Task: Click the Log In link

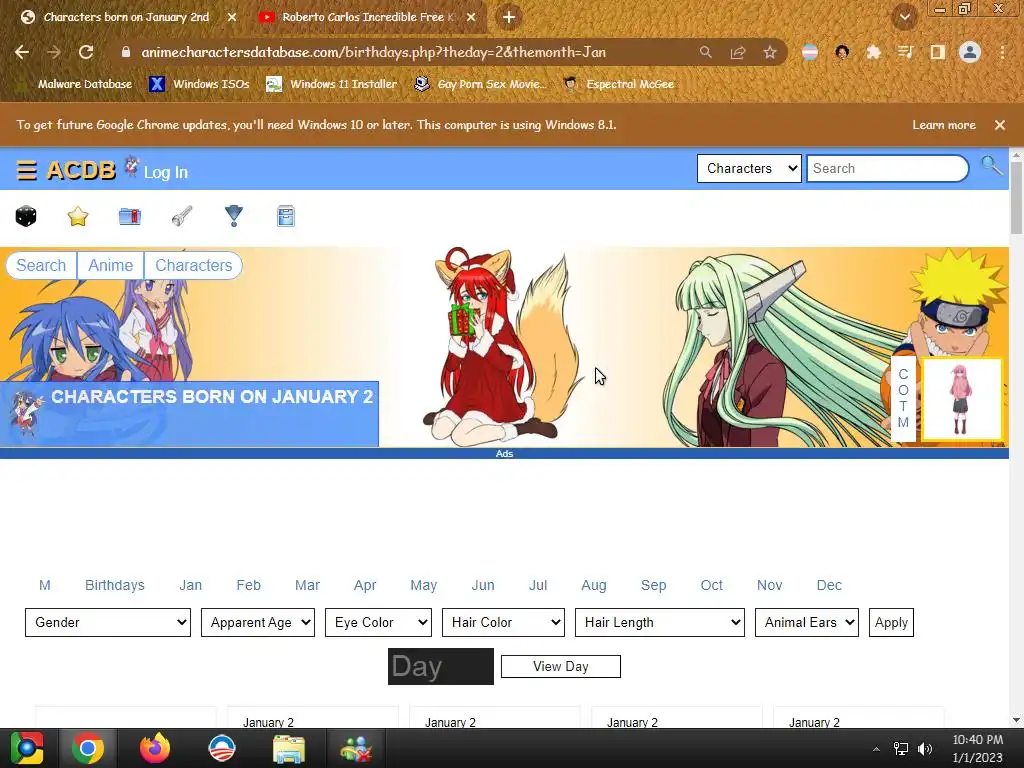Action: point(166,172)
